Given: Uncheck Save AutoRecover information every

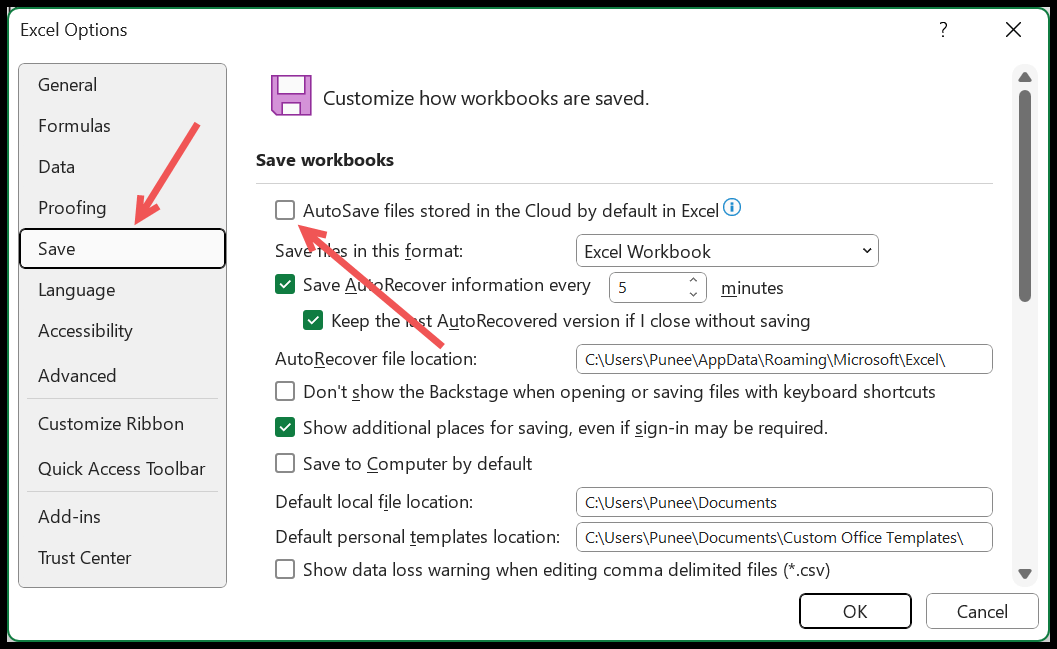Looking at the screenshot, I should [x=284, y=285].
